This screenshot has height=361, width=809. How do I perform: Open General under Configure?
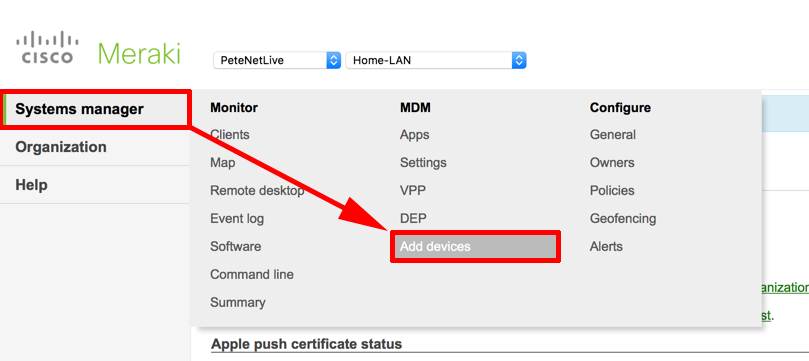tap(612, 135)
